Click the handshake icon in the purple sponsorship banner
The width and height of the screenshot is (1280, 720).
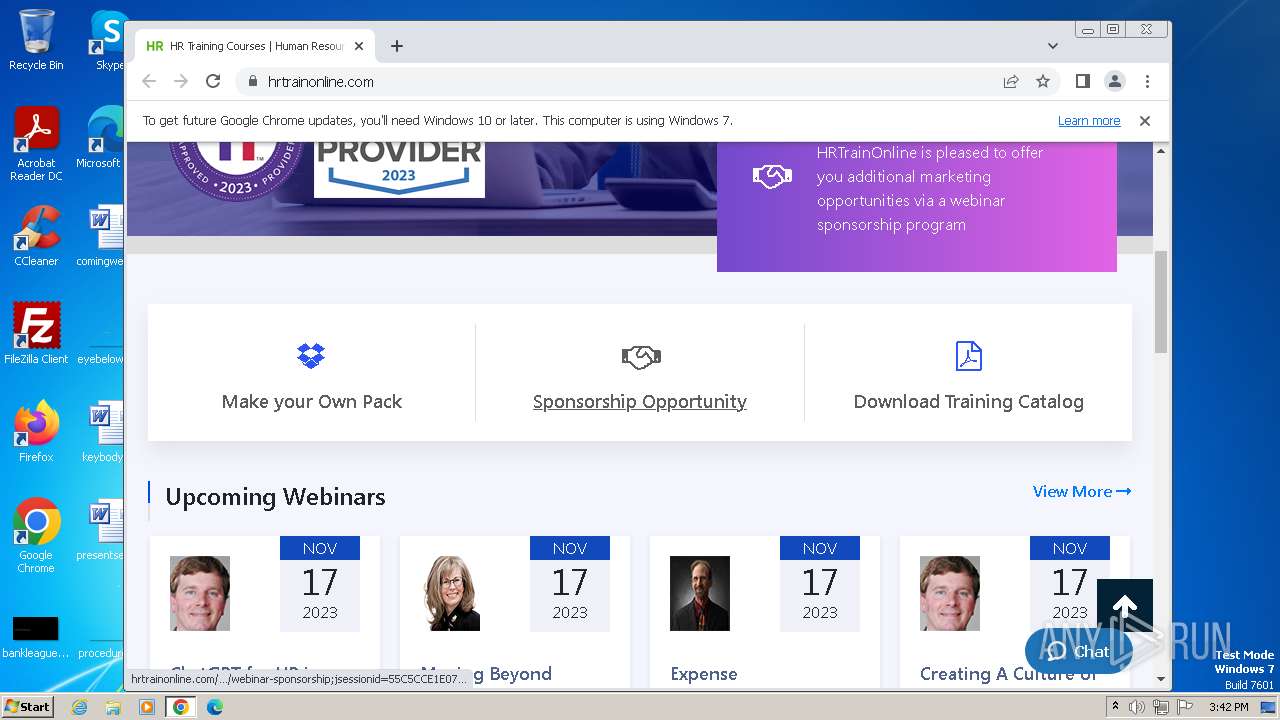pos(772,177)
